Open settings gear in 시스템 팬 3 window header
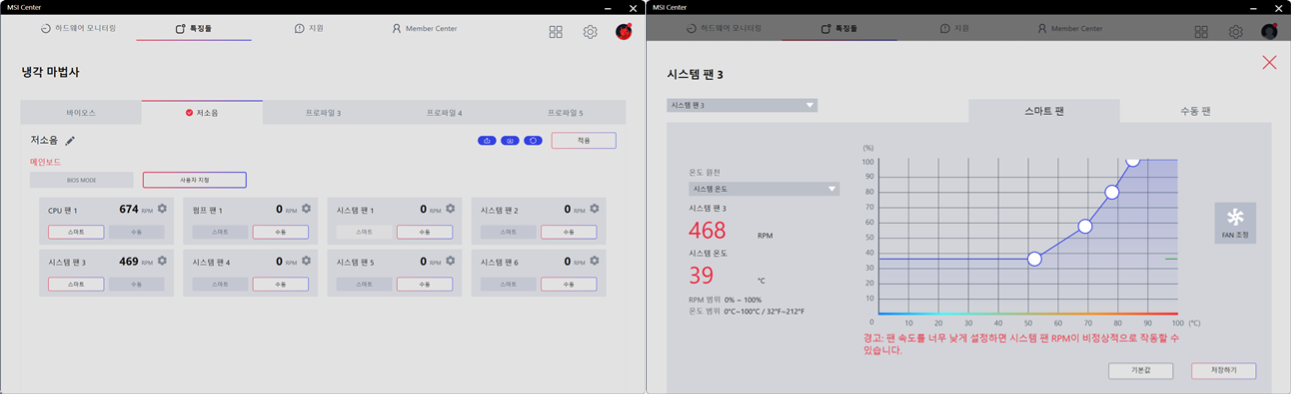Screen dimensions: 1291x394 [1236, 32]
